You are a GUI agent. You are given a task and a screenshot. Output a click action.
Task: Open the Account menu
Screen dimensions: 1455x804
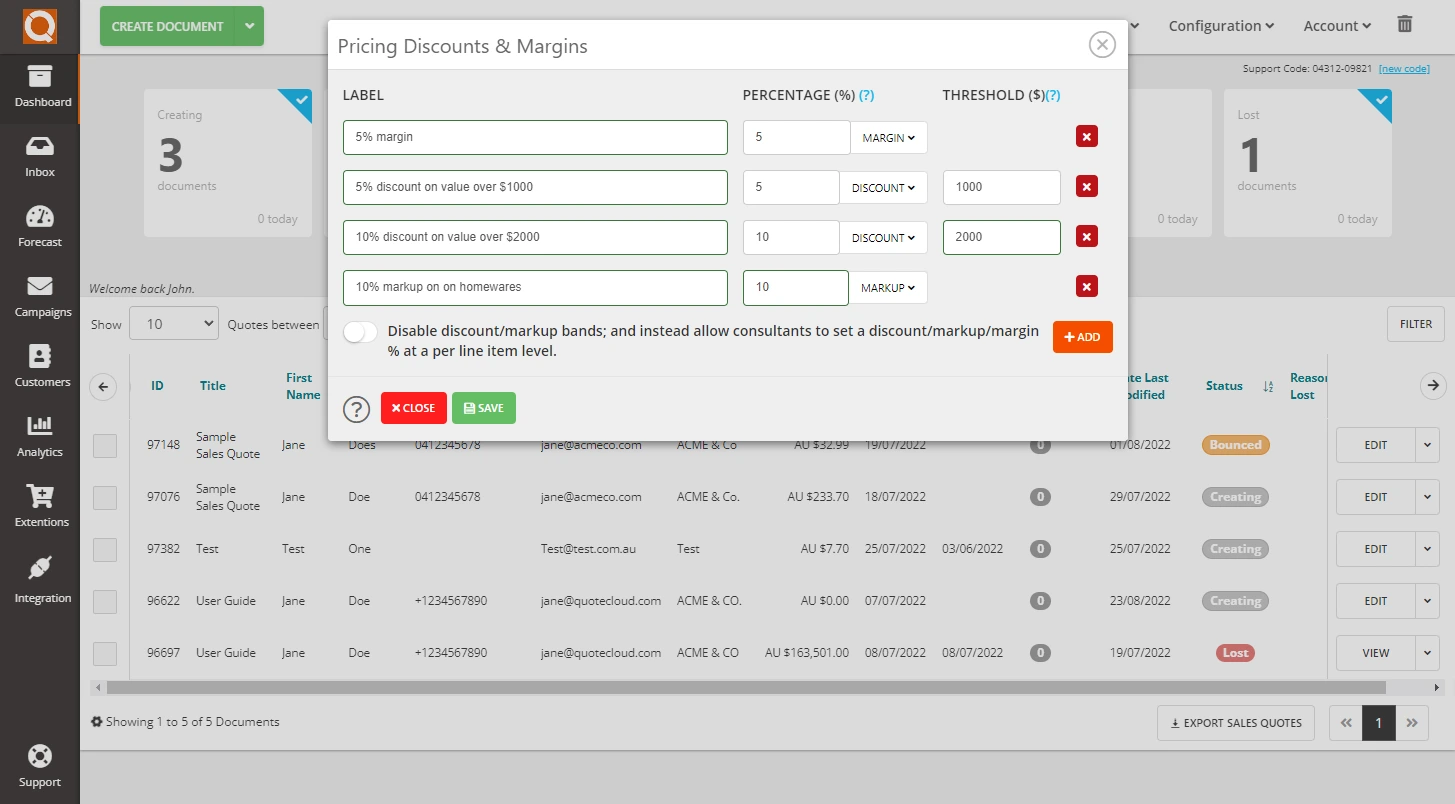[1336, 25]
